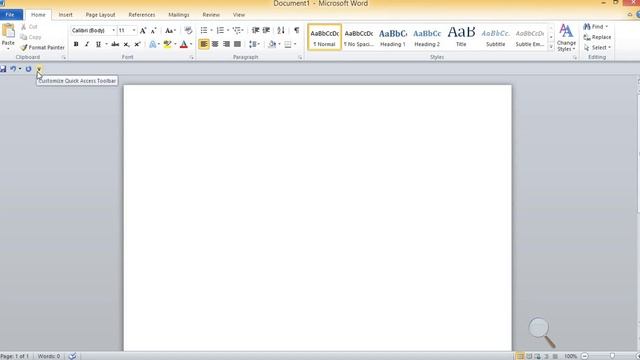Click the Change Styles button

click(566, 38)
